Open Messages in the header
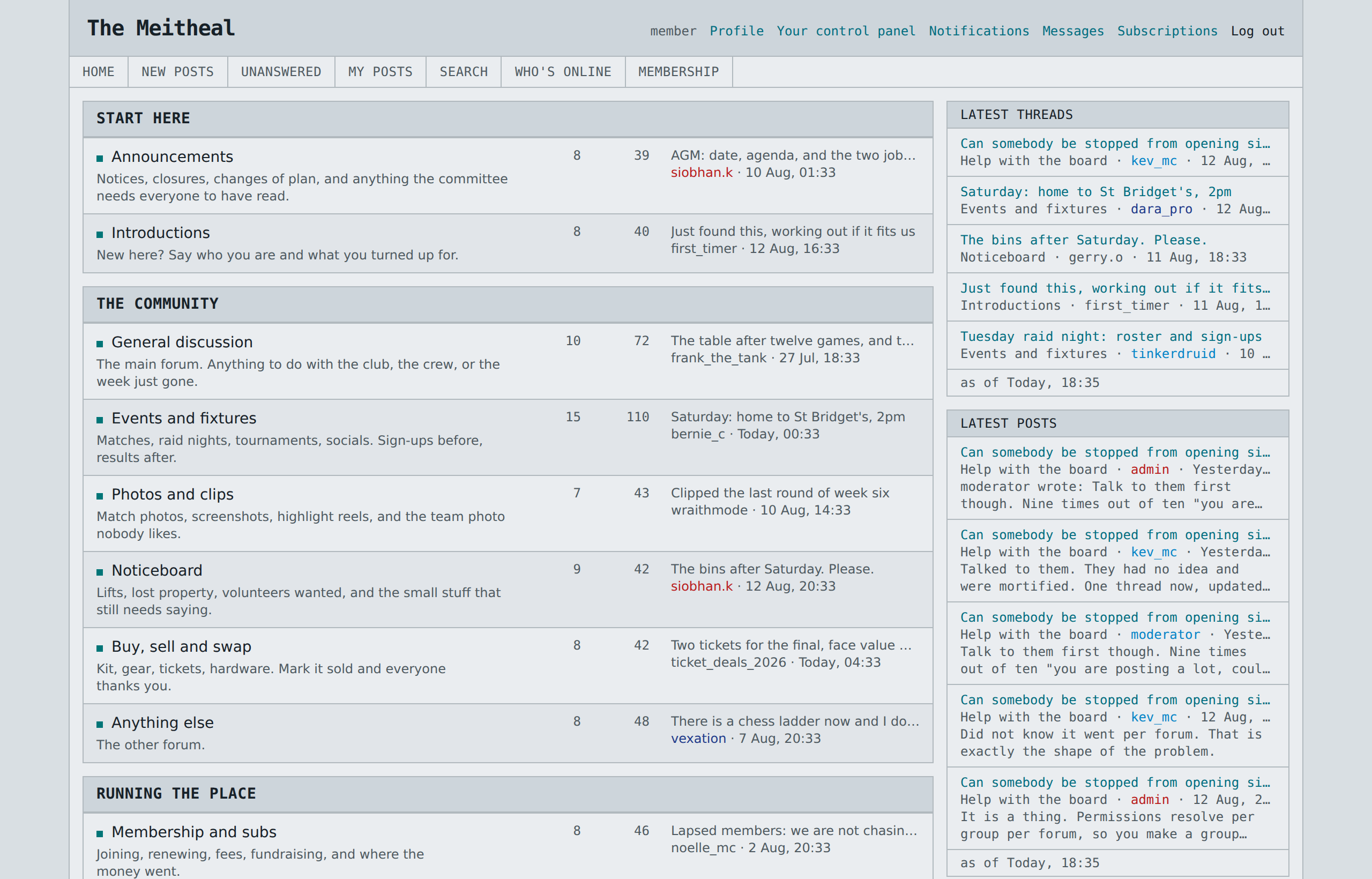 [1073, 31]
